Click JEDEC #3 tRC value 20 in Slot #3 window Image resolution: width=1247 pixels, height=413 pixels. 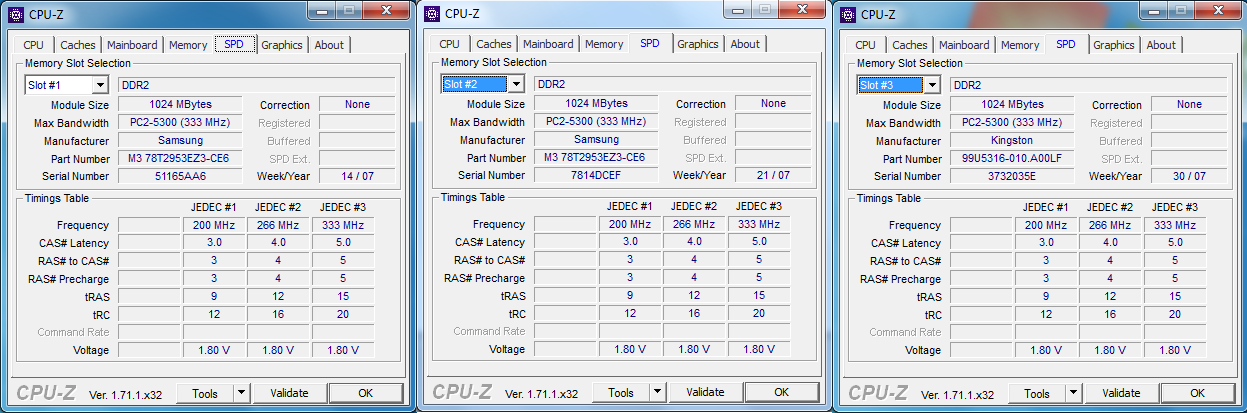point(1174,314)
